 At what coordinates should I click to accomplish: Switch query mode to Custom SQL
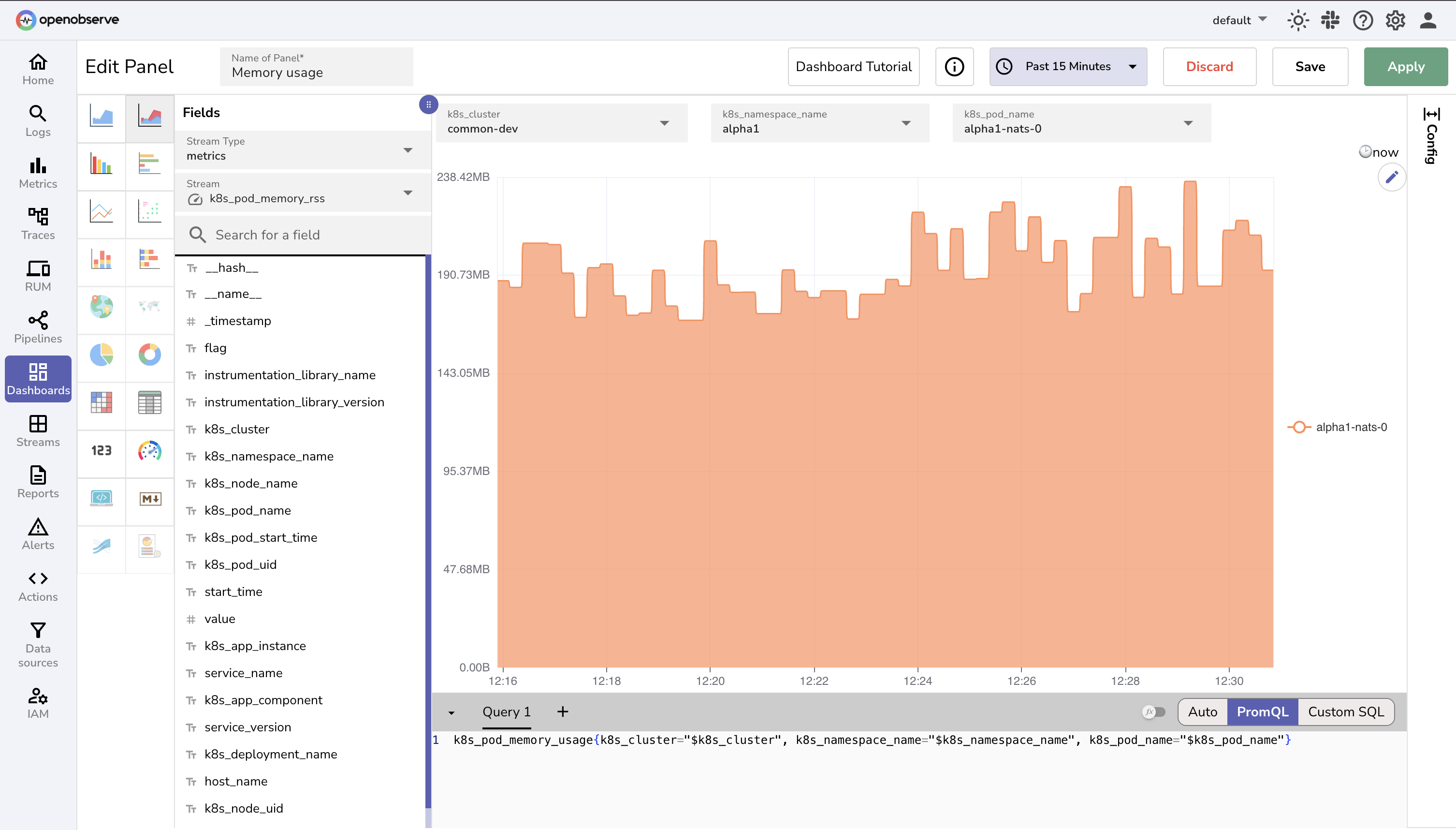click(1345, 711)
